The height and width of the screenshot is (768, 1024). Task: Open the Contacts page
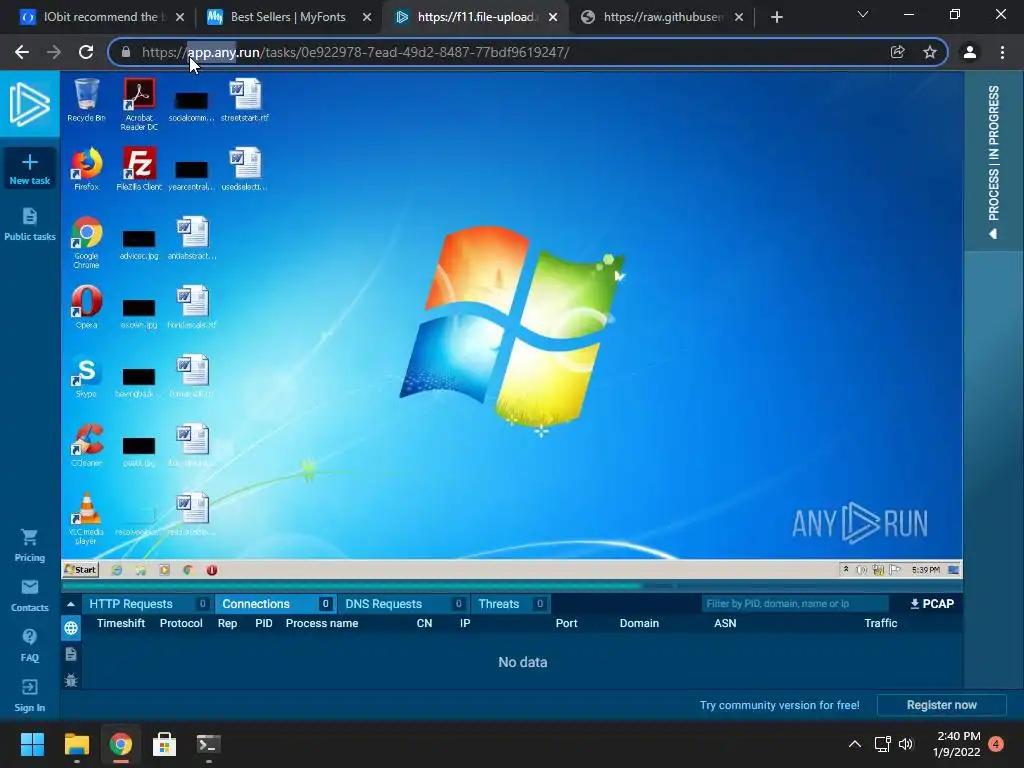point(29,596)
